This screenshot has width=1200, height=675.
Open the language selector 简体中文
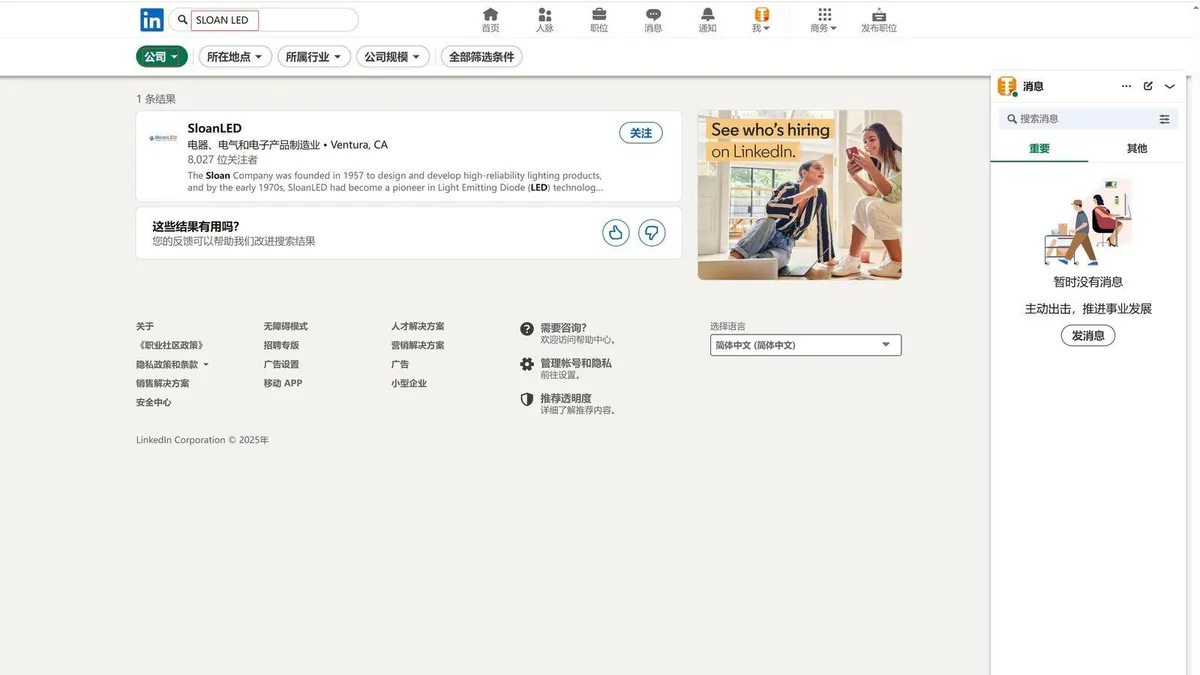806,345
